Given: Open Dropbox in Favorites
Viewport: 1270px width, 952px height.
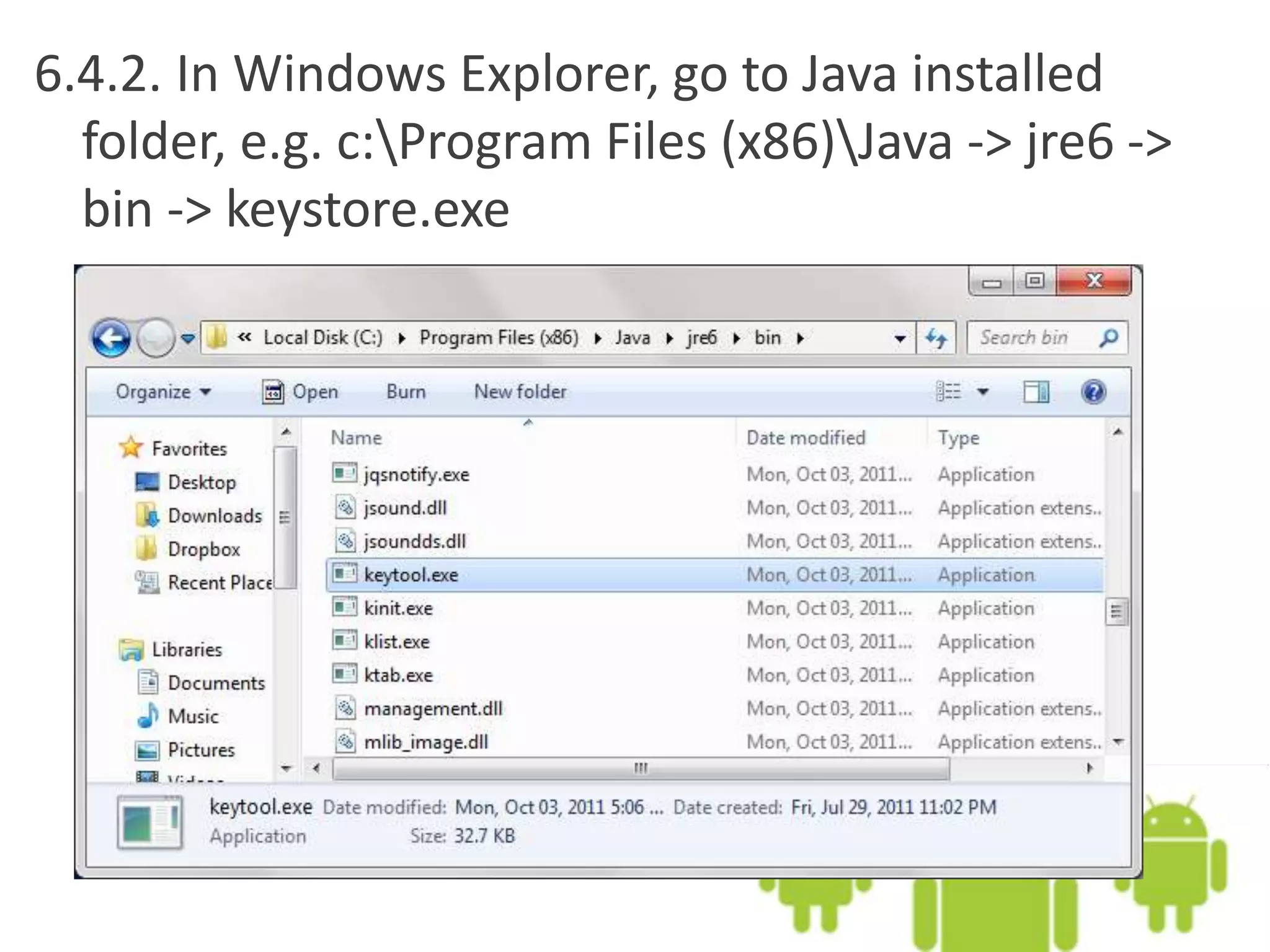Looking at the screenshot, I should (x=204, y=549).
